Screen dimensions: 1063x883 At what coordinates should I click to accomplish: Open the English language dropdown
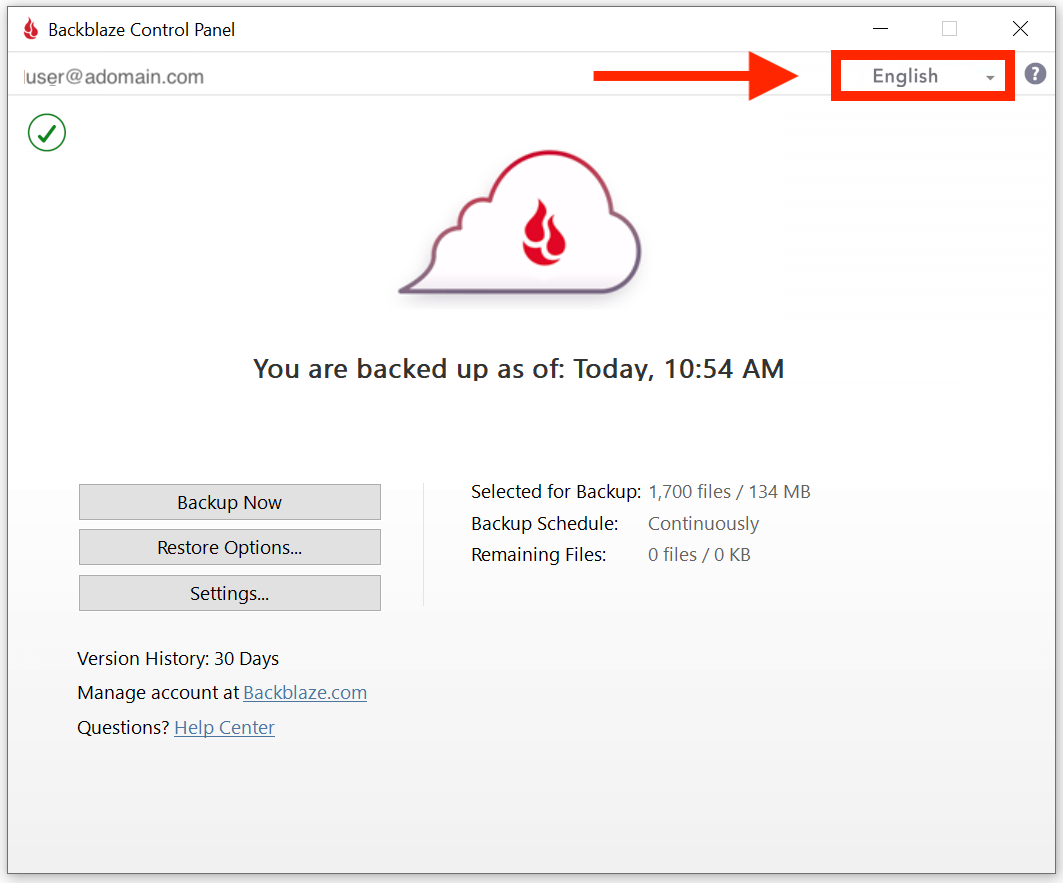click(x=923, y=76)
